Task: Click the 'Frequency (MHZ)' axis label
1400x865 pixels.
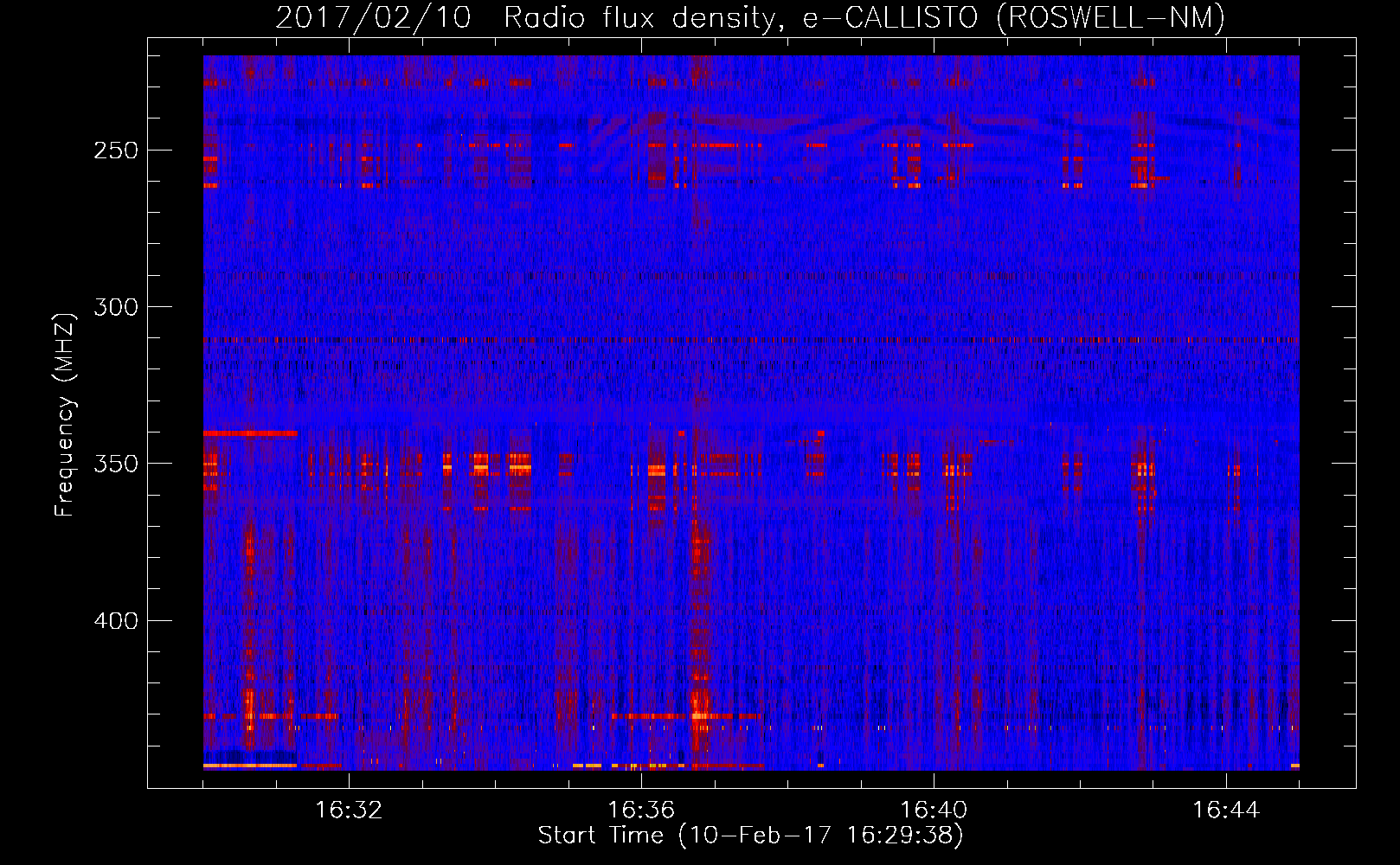Action: coord(65,414)
